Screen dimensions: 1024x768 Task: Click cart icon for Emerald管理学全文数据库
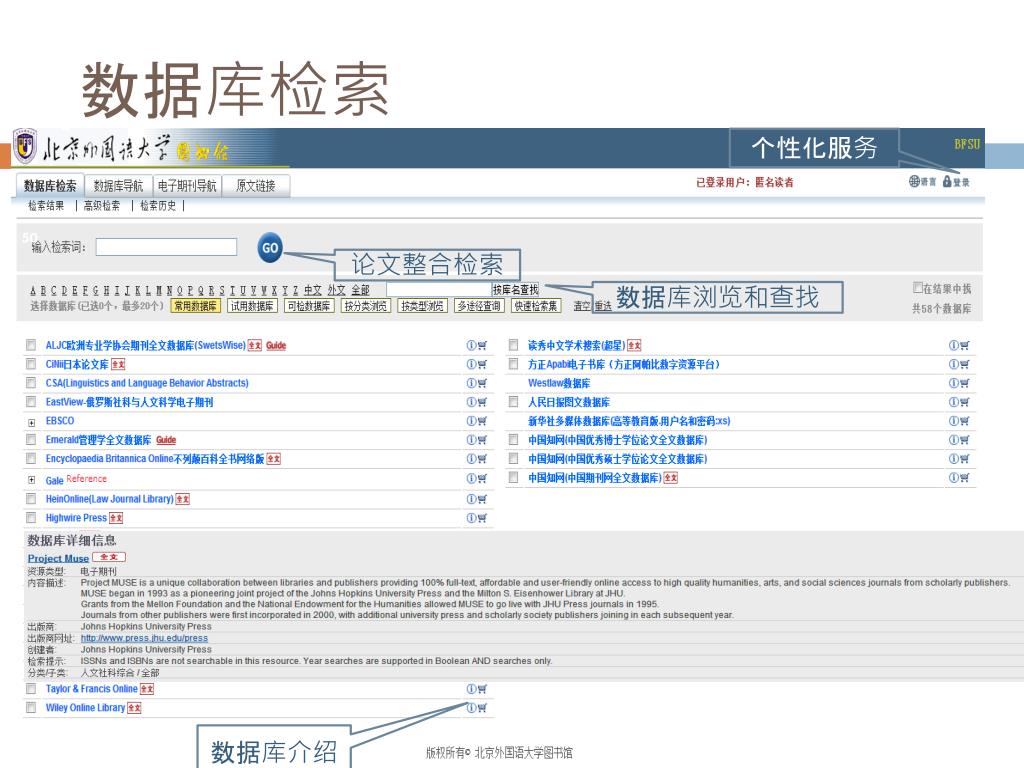482,440
